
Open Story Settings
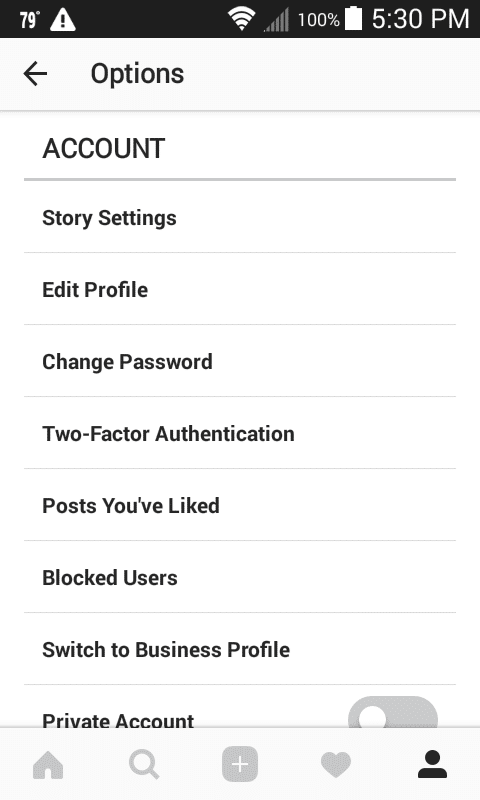tap(240, 217)
